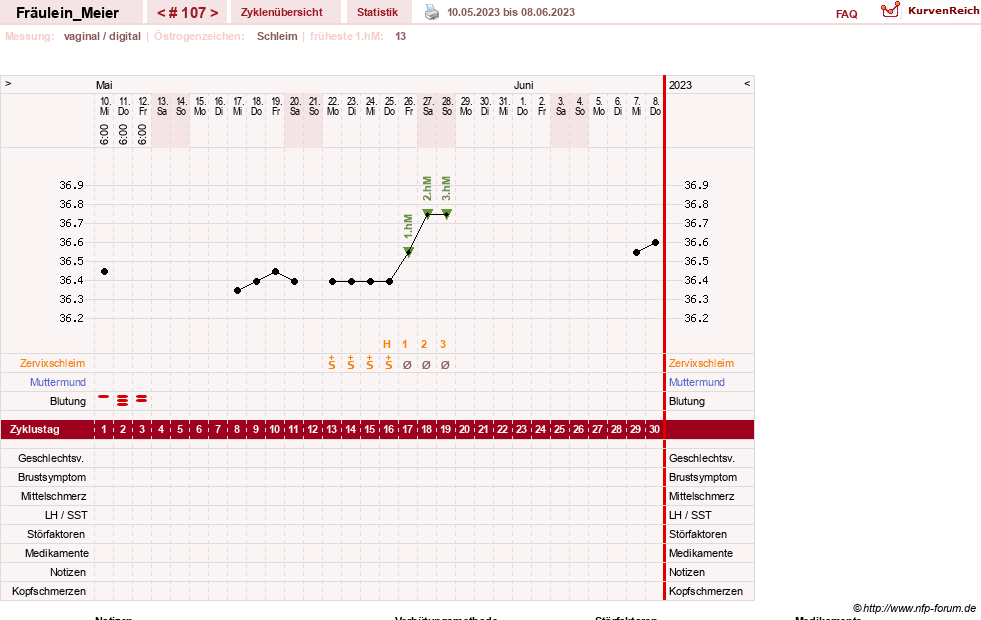981x620 pixels.
Task: Click the Juni month label
Action: 524,85
